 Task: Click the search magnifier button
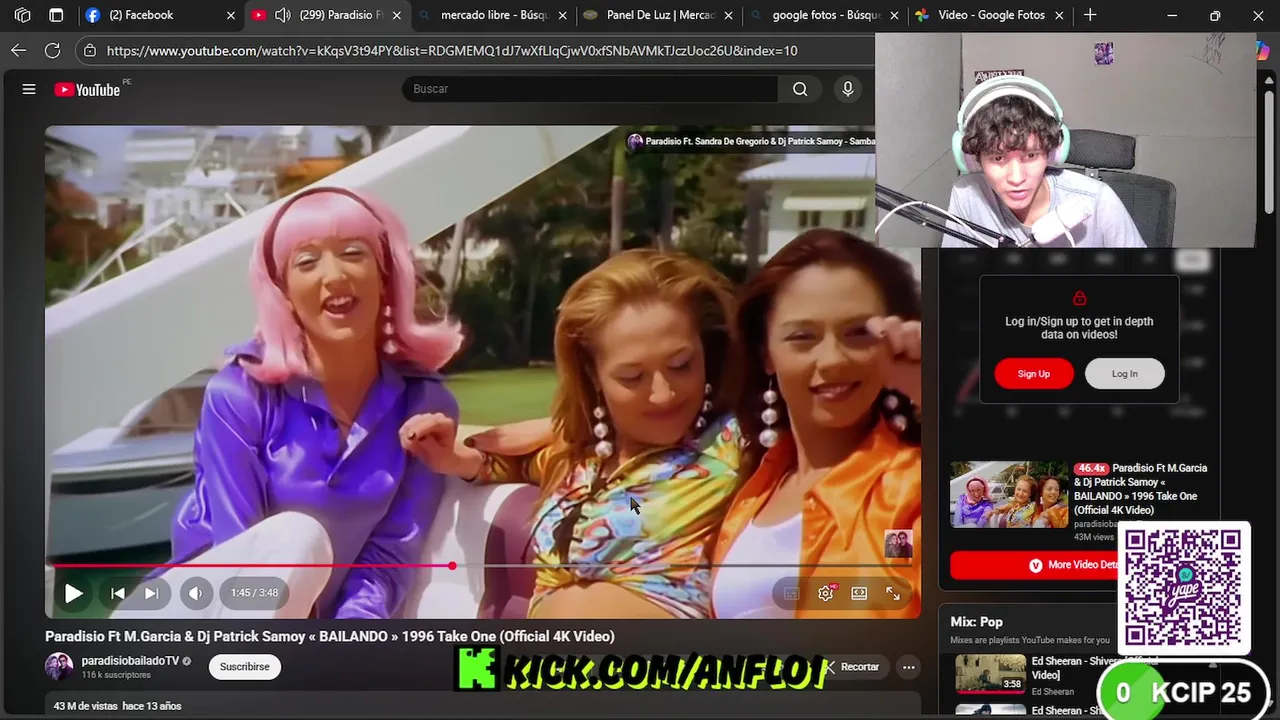[x=800, y=89]
